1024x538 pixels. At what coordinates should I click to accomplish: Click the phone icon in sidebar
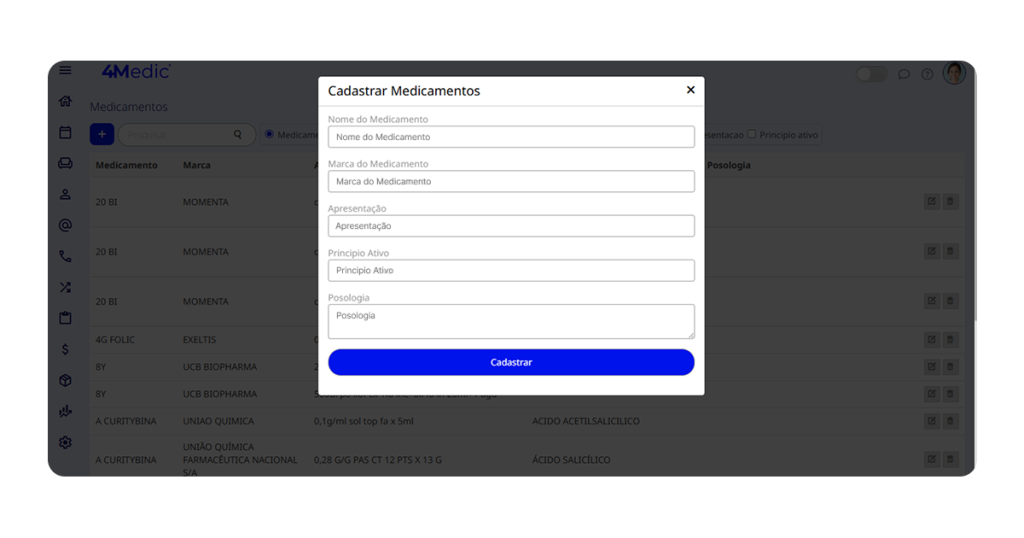(x=65, y=256)
